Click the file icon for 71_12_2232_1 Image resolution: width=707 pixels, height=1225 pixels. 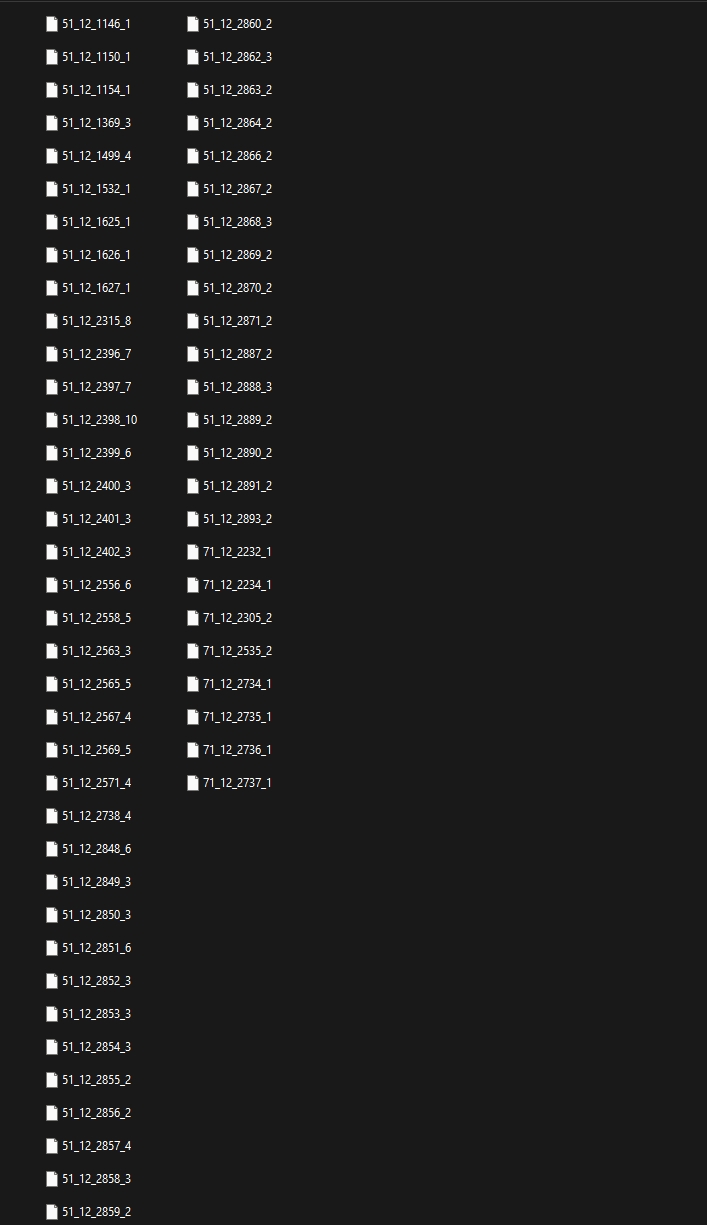193,552
